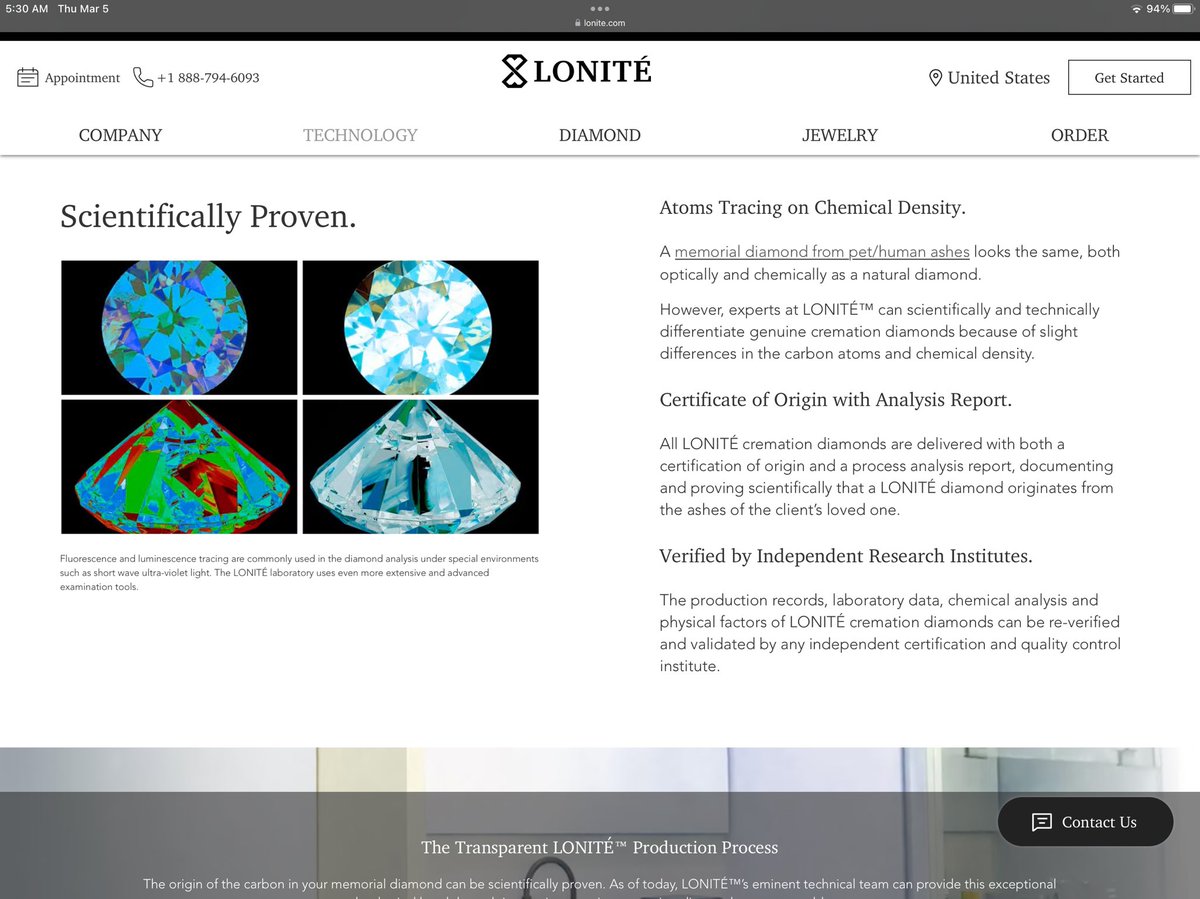Open the ORDER menu

pos(1080,135)
